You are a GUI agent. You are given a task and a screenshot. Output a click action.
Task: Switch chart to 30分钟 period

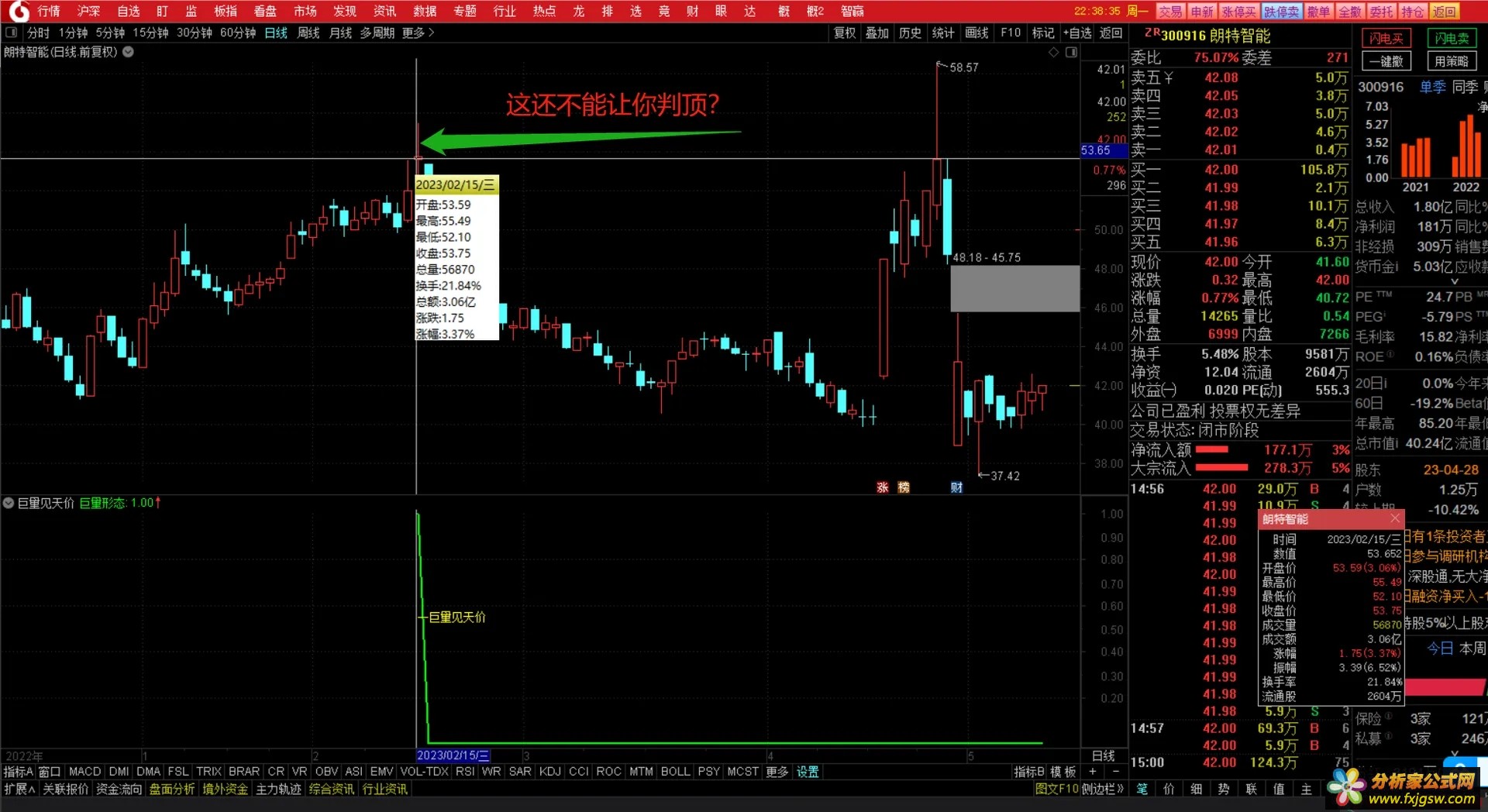195,33
